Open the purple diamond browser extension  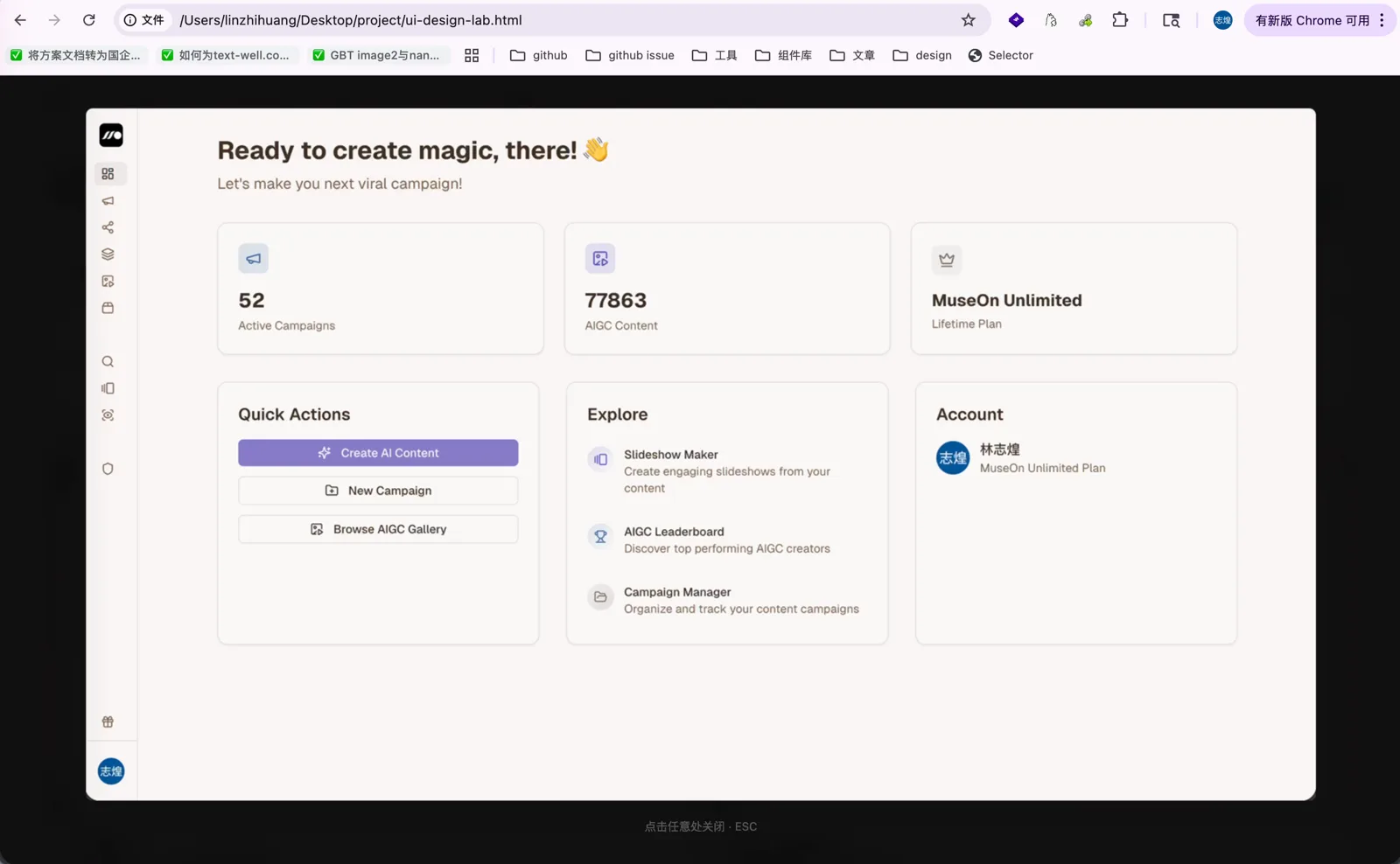(x=1016, y=20)
